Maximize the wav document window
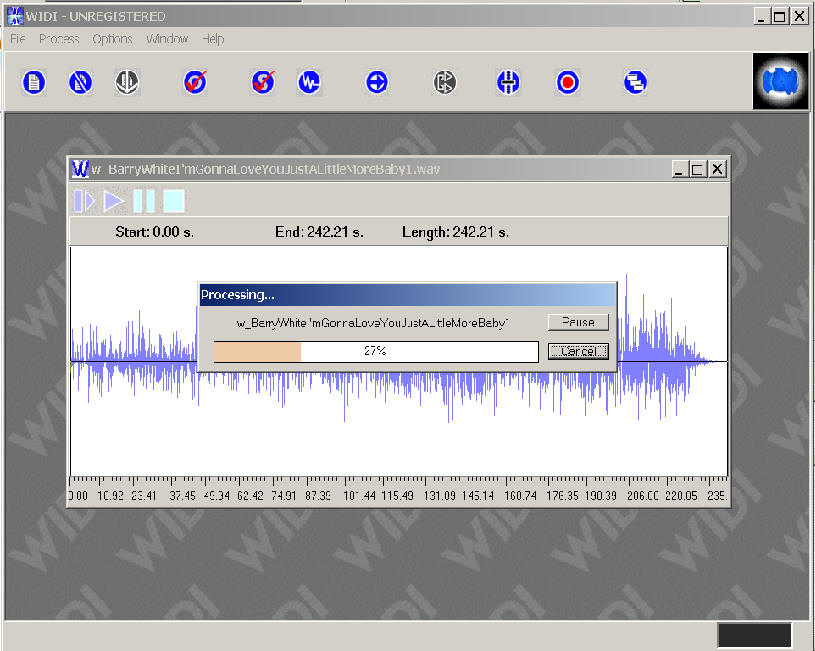The height and width of the screenshot is (651, 815). 698,170
